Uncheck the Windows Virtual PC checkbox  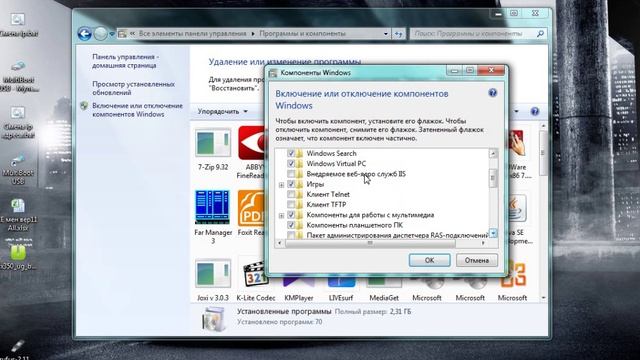[291, 163]
